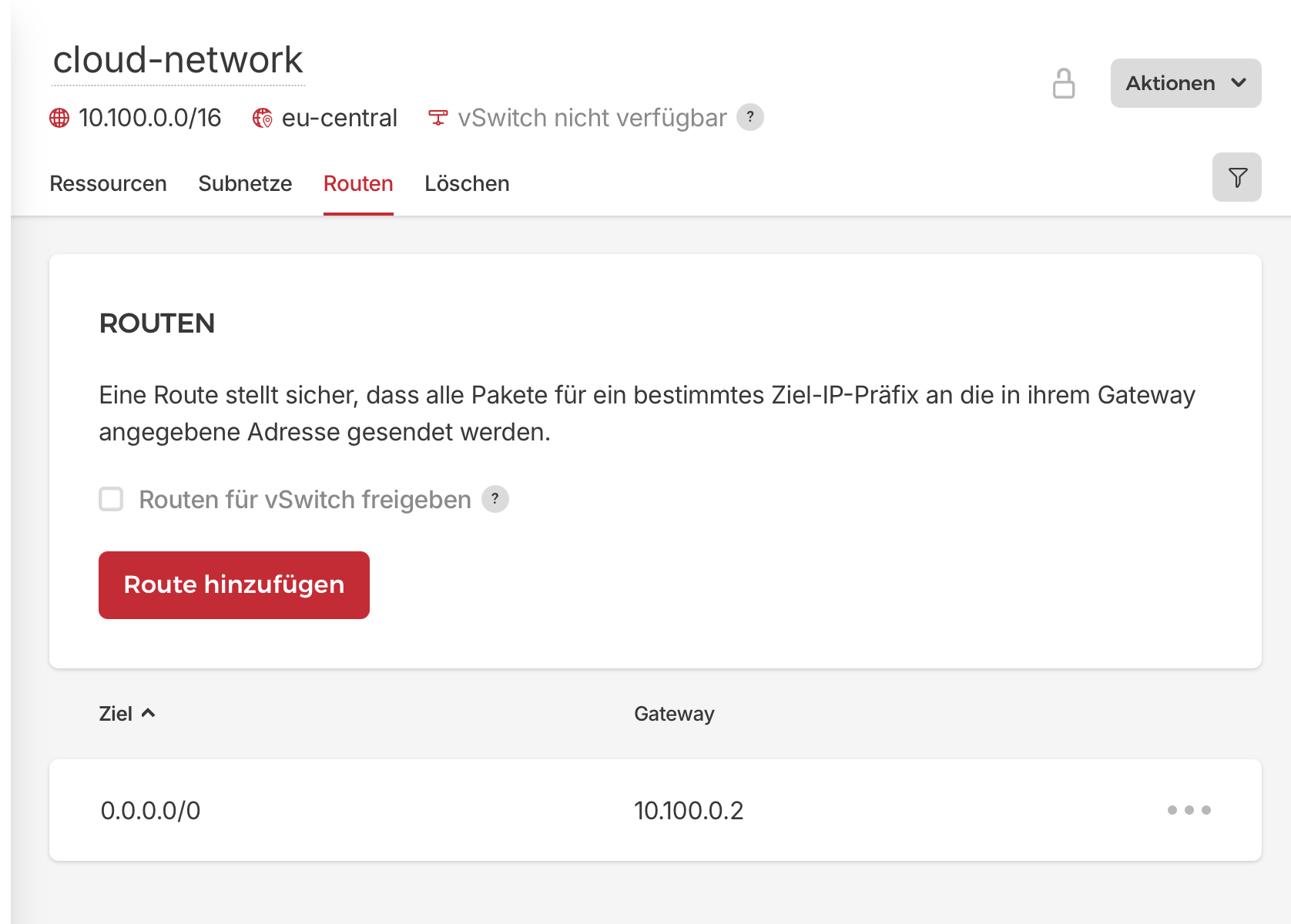Image resolution: width=1291 pixels, height=924 pixels.
Task: Select the Routen tab
Action: [358, 183]
